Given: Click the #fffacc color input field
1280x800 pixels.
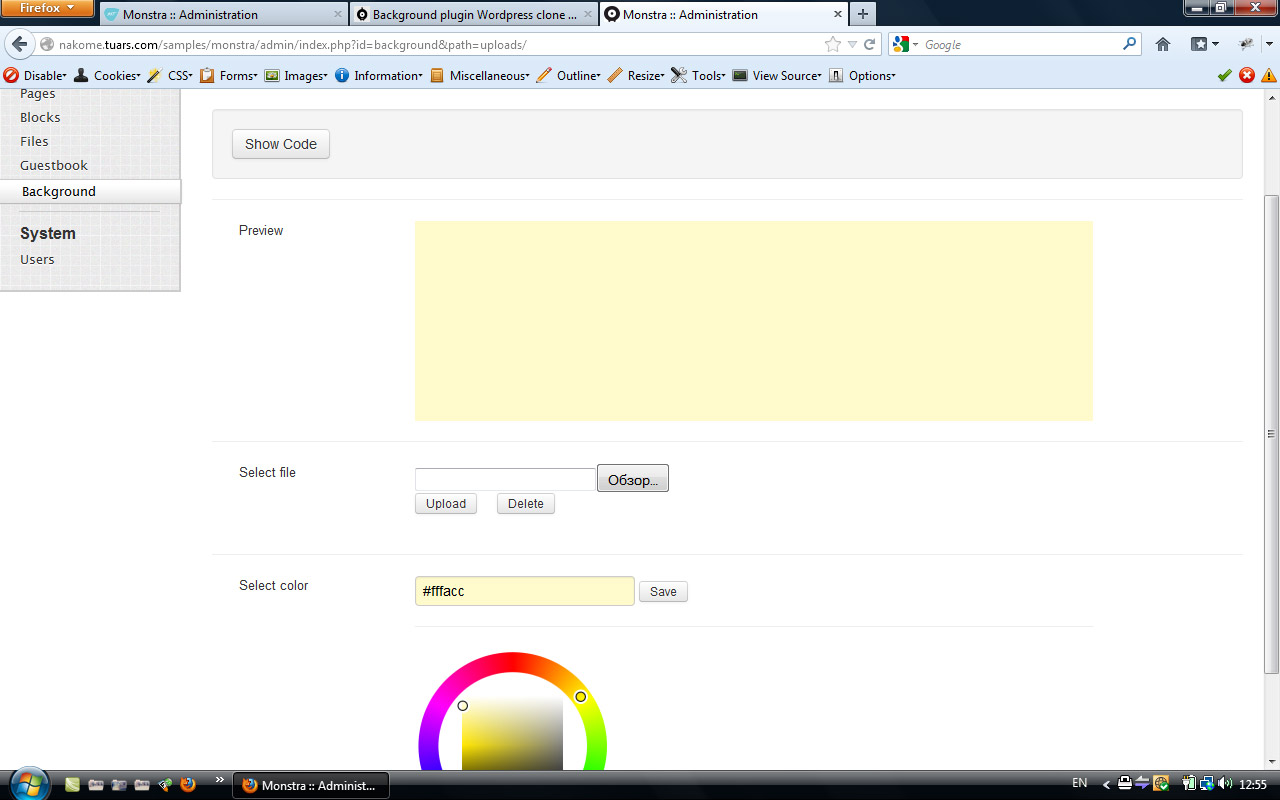Looking at the screenshot, I should pyautogui.click(x=524, y=591).
